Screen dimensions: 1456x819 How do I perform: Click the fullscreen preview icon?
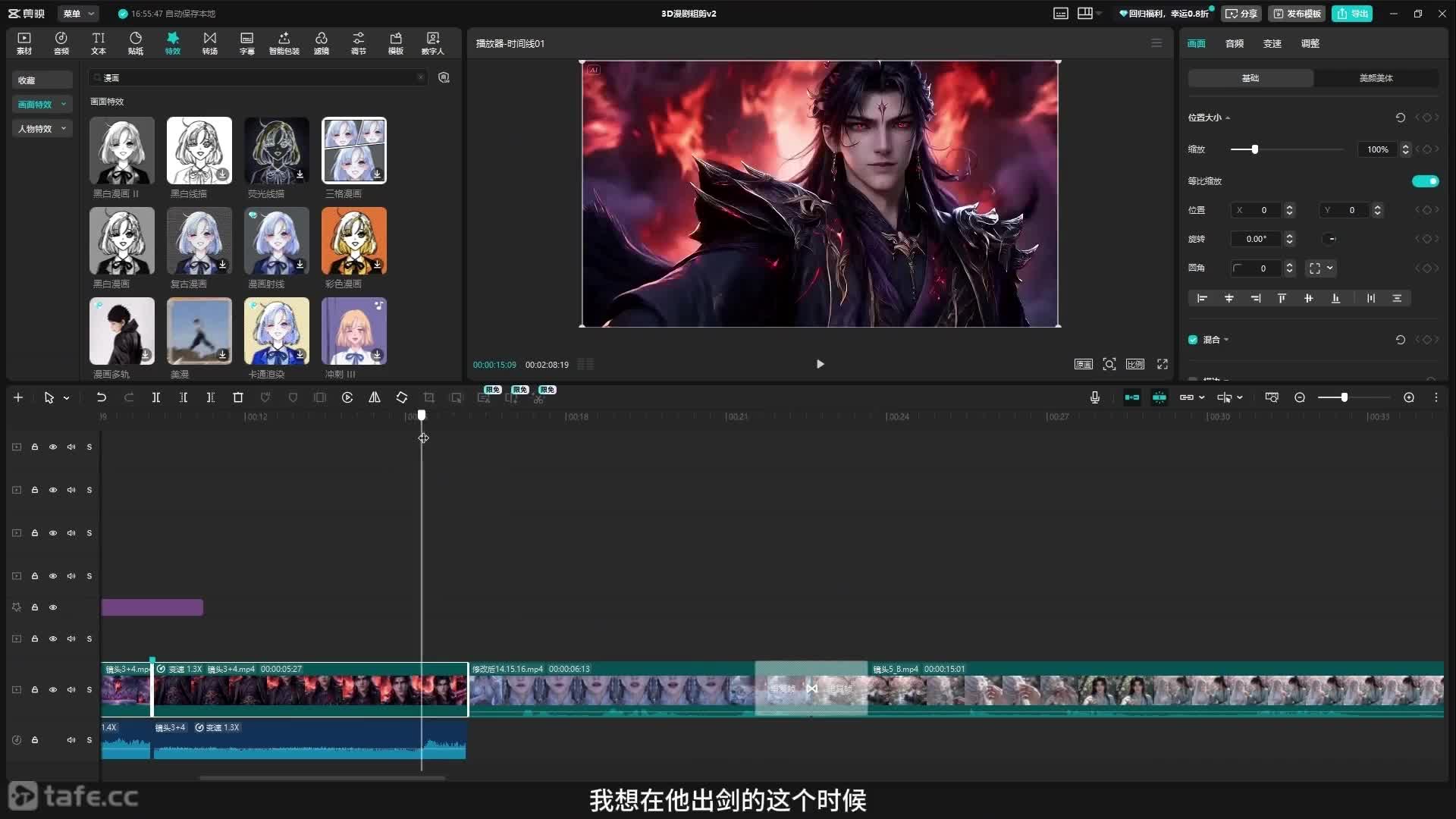[1163, 364]
